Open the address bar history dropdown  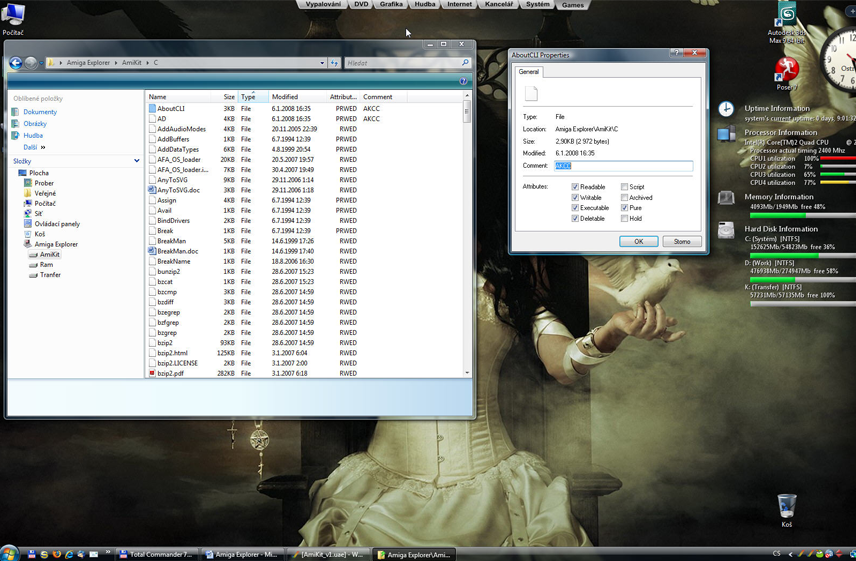tap(322, 63)
